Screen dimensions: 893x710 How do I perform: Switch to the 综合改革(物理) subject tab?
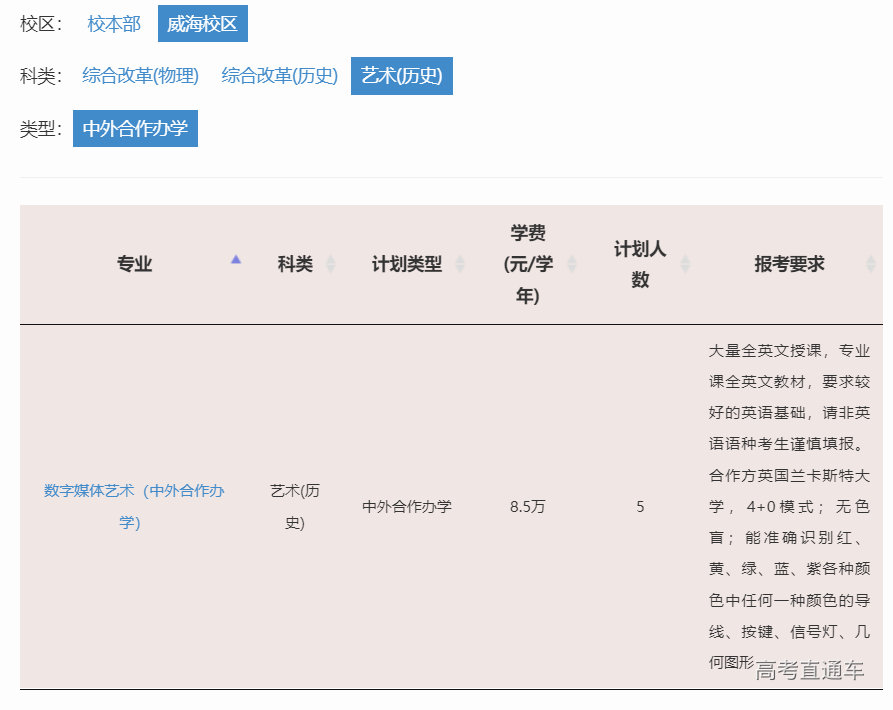point(141,75)
